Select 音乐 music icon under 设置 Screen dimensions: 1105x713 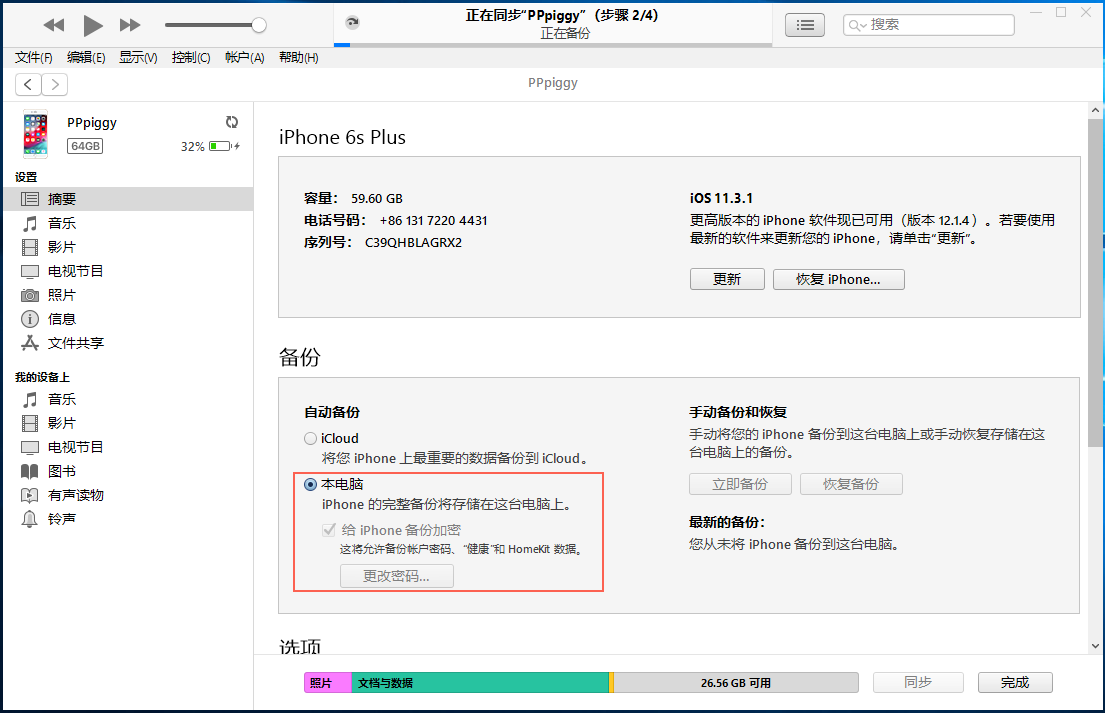click(30, 223)
